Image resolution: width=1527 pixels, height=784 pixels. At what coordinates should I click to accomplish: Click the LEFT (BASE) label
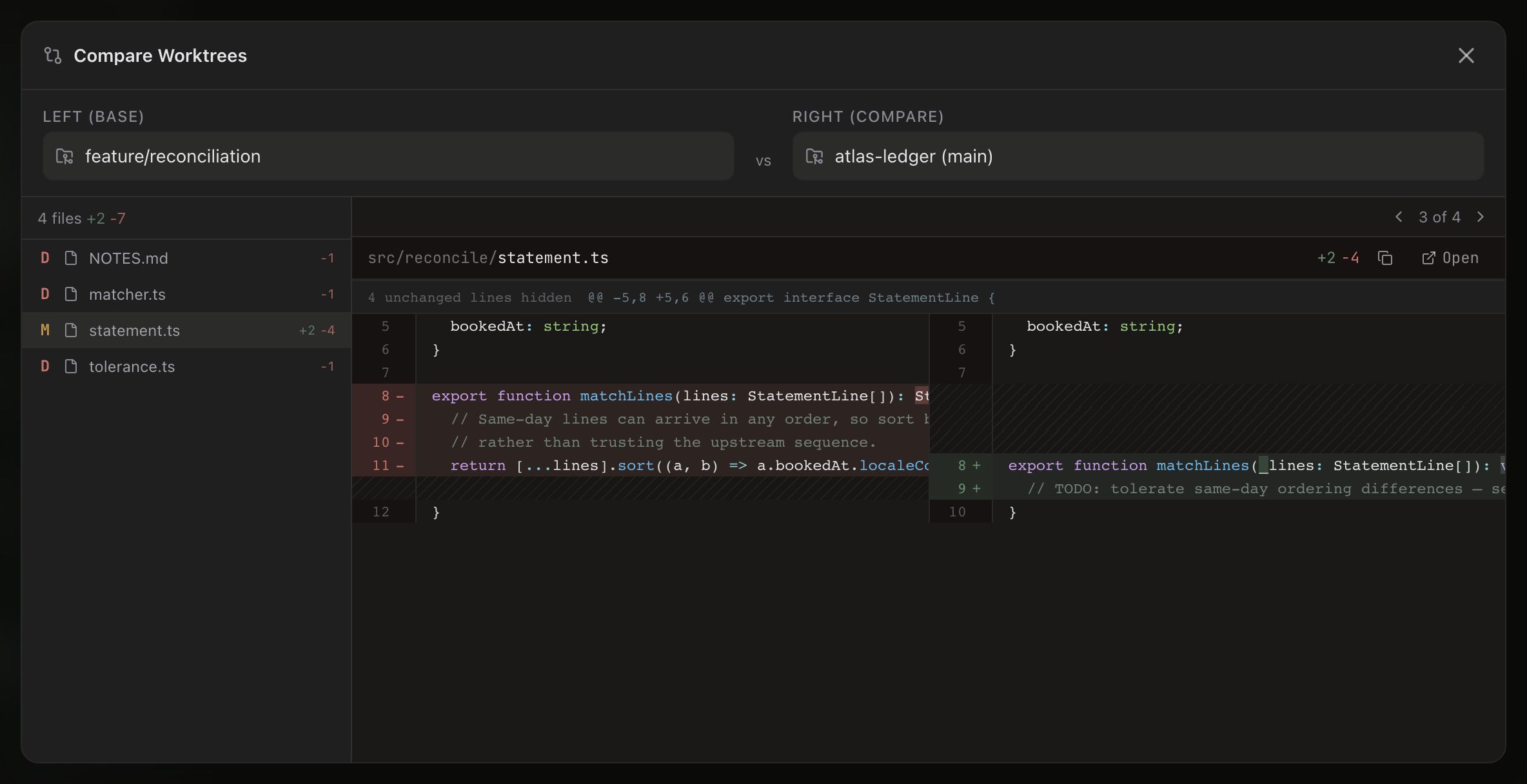pyautogui.click(x=94, y=117)
